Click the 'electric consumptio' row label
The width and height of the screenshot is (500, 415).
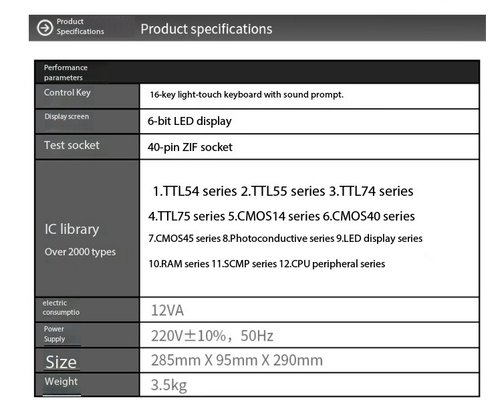click(61, 308)
